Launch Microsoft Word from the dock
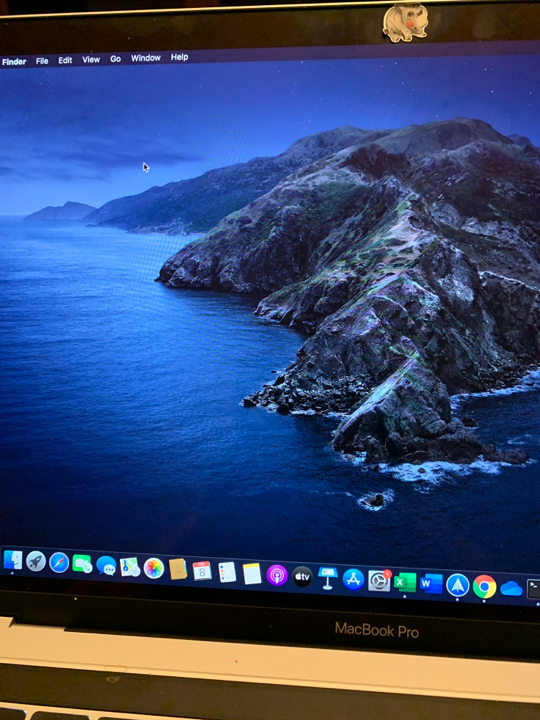This screenshot has height=720, width=540. (x=431, y=584)
